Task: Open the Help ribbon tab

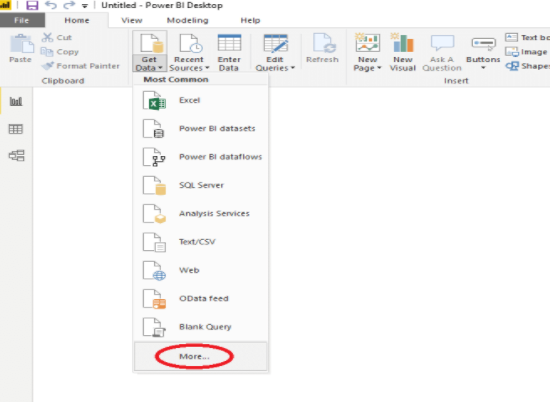Action: (250, 21)
